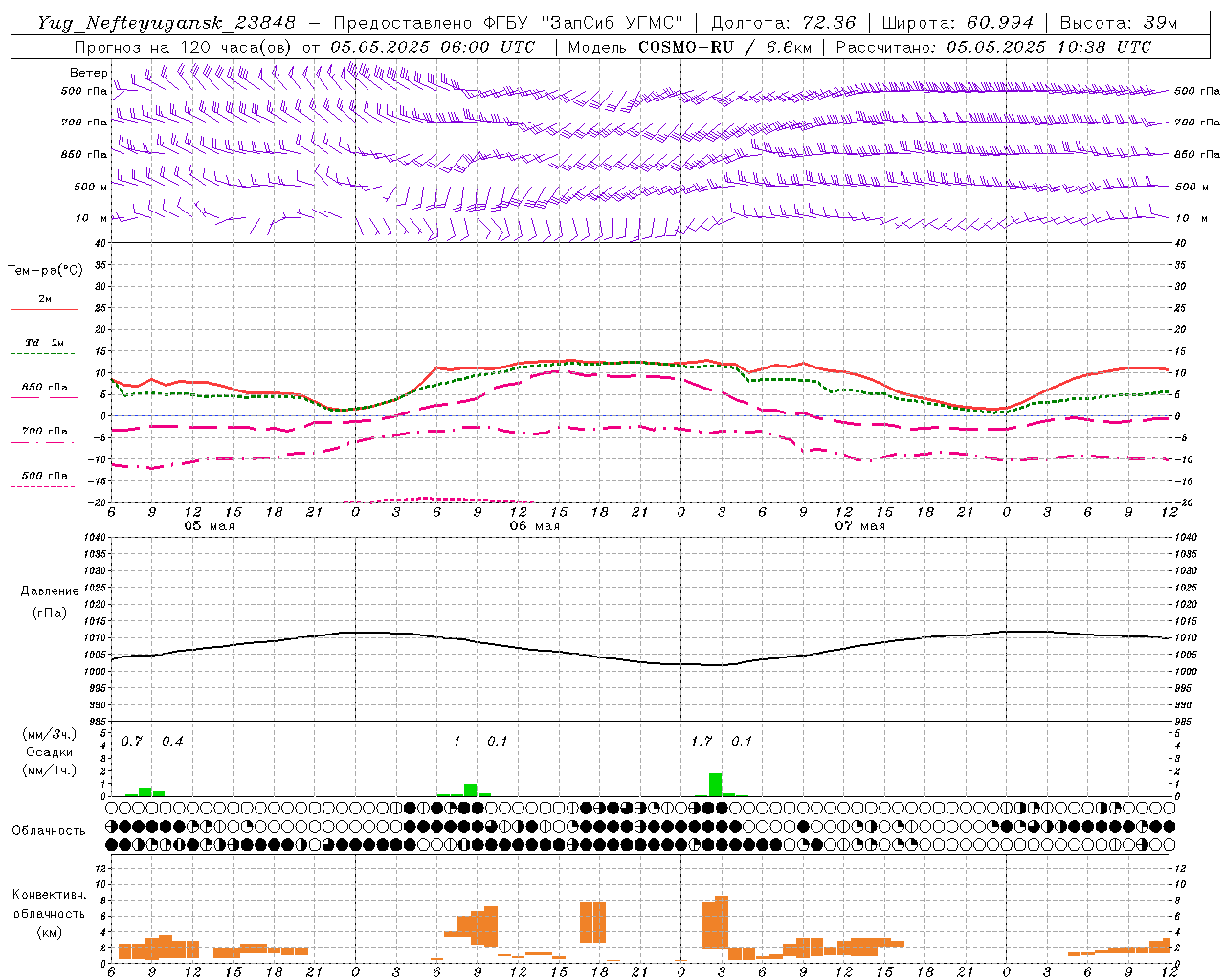Click the (км) convective cloud unit label
Image resolution: width=1225 pixels, height=980 pixels.
pyautogui.click(x=49, y=931)
